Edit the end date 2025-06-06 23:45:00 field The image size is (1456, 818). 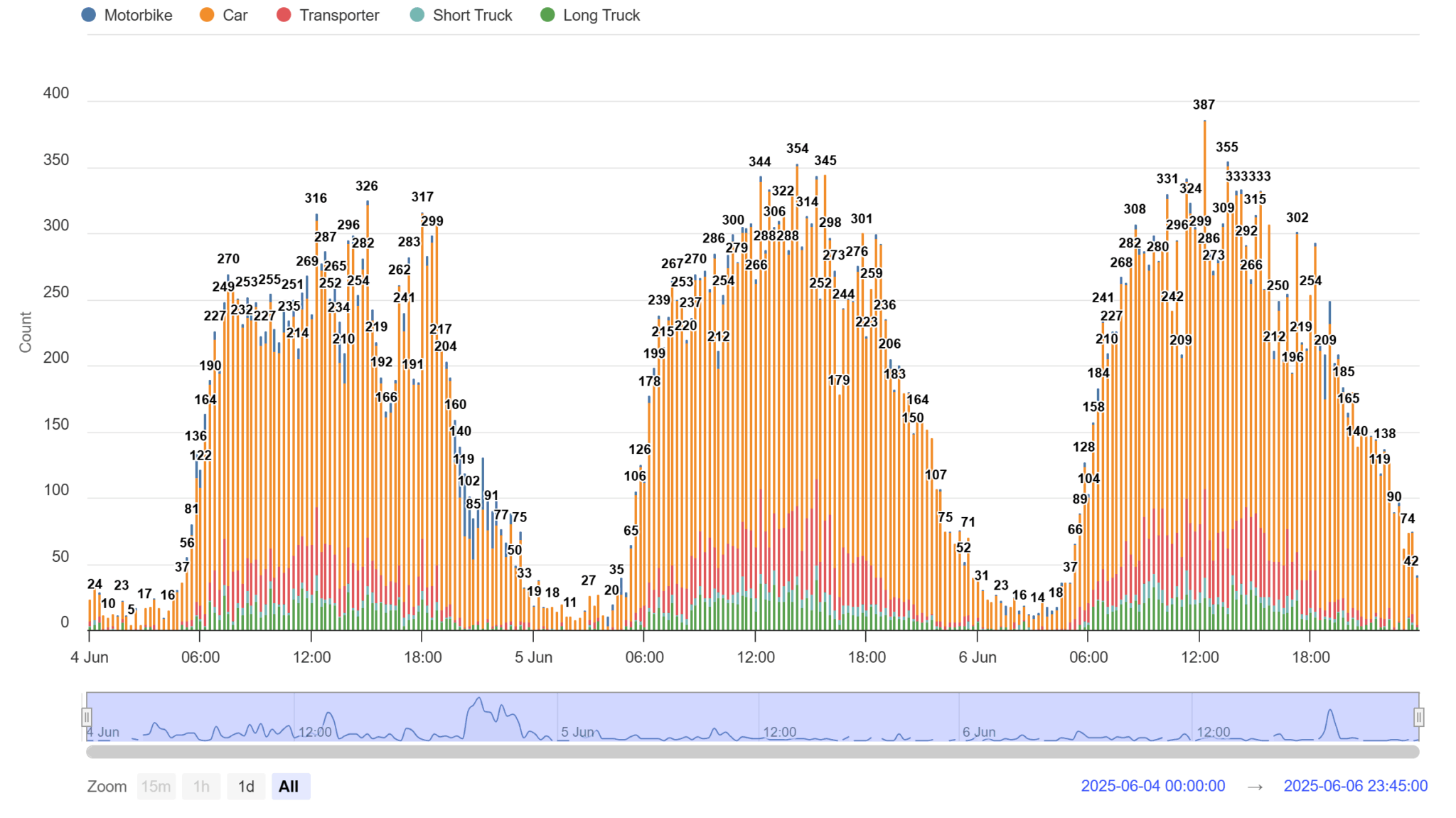tap(1355, 786)
